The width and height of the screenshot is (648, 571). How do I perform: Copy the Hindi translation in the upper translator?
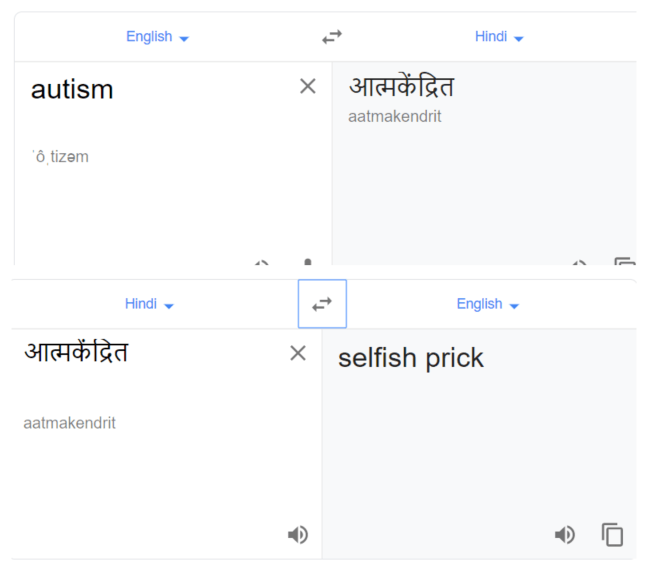[x=625, y=261]
